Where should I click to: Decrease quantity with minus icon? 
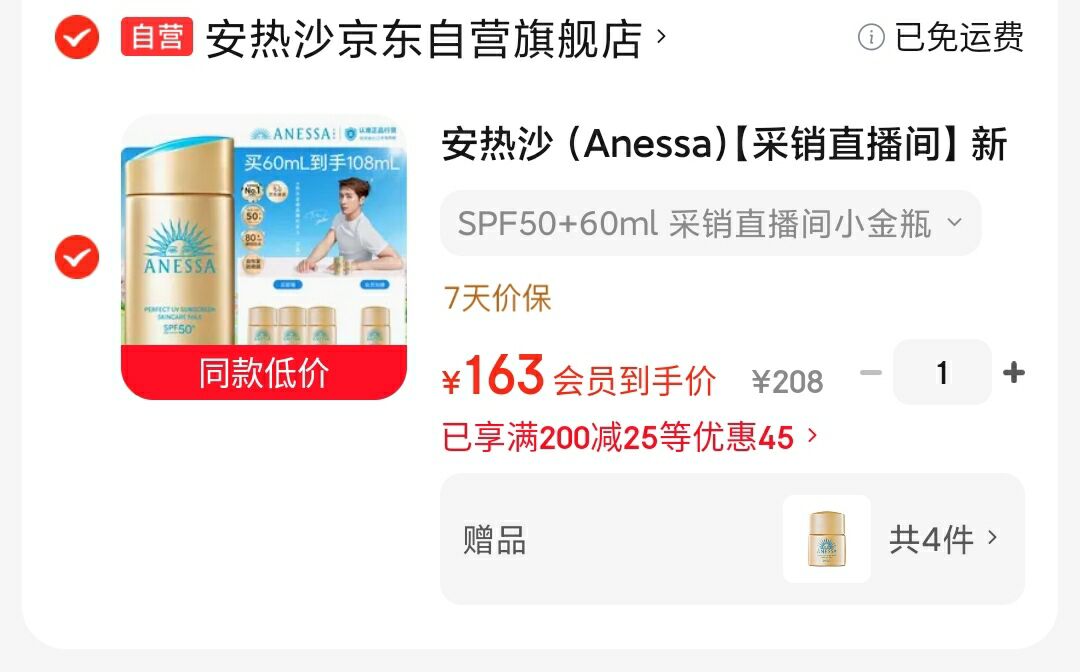pyautogui.click(x=871, y=372)
